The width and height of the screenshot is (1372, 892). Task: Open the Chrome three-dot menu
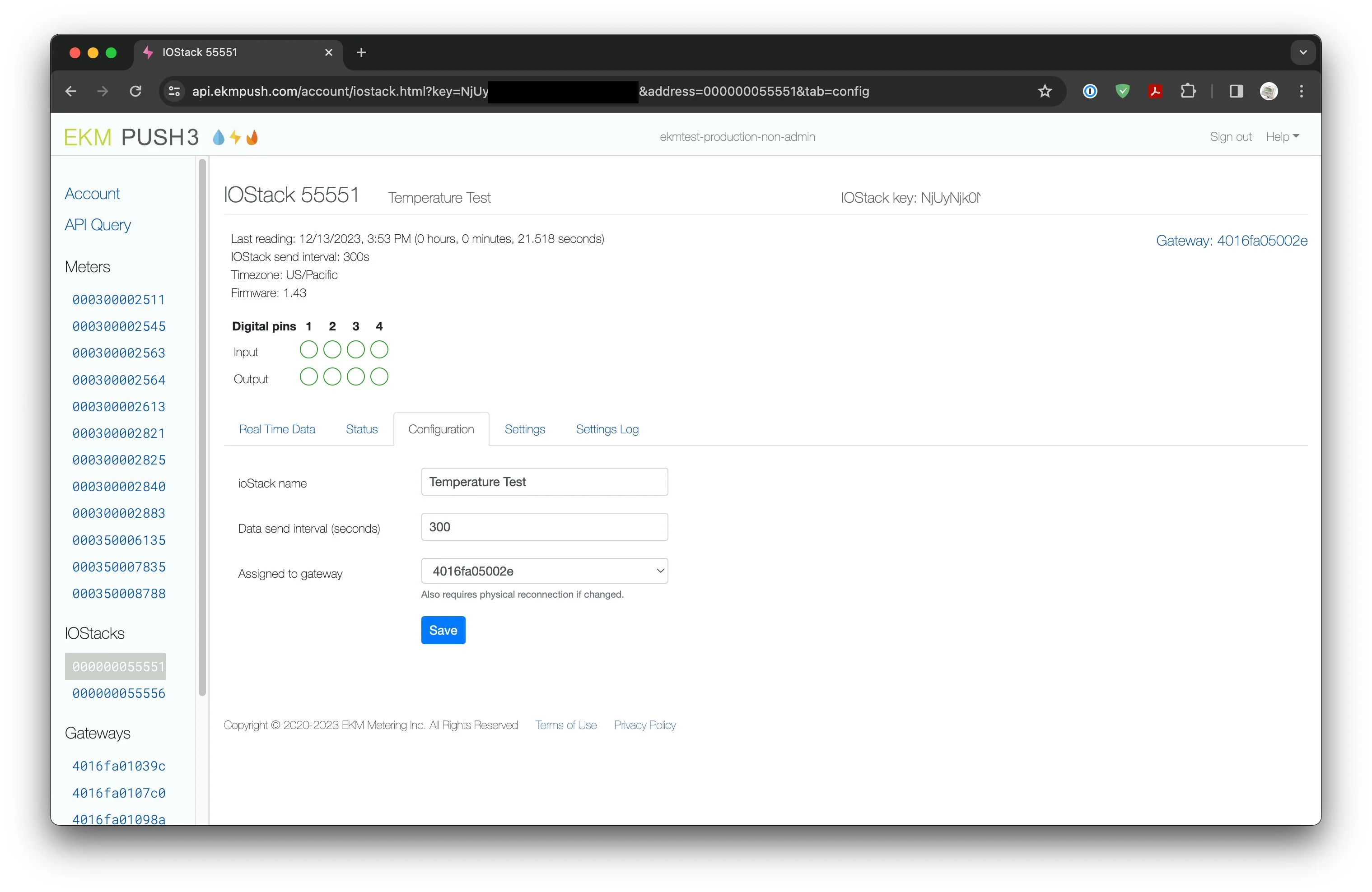click(x=1301, y=91)
